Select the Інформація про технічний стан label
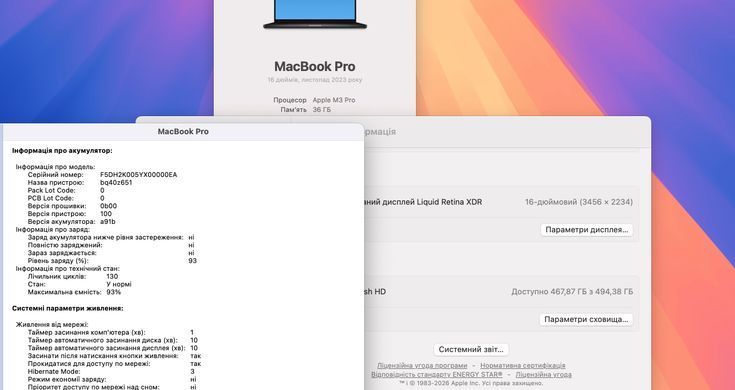 pyautogui.click(x=68, y=269)
